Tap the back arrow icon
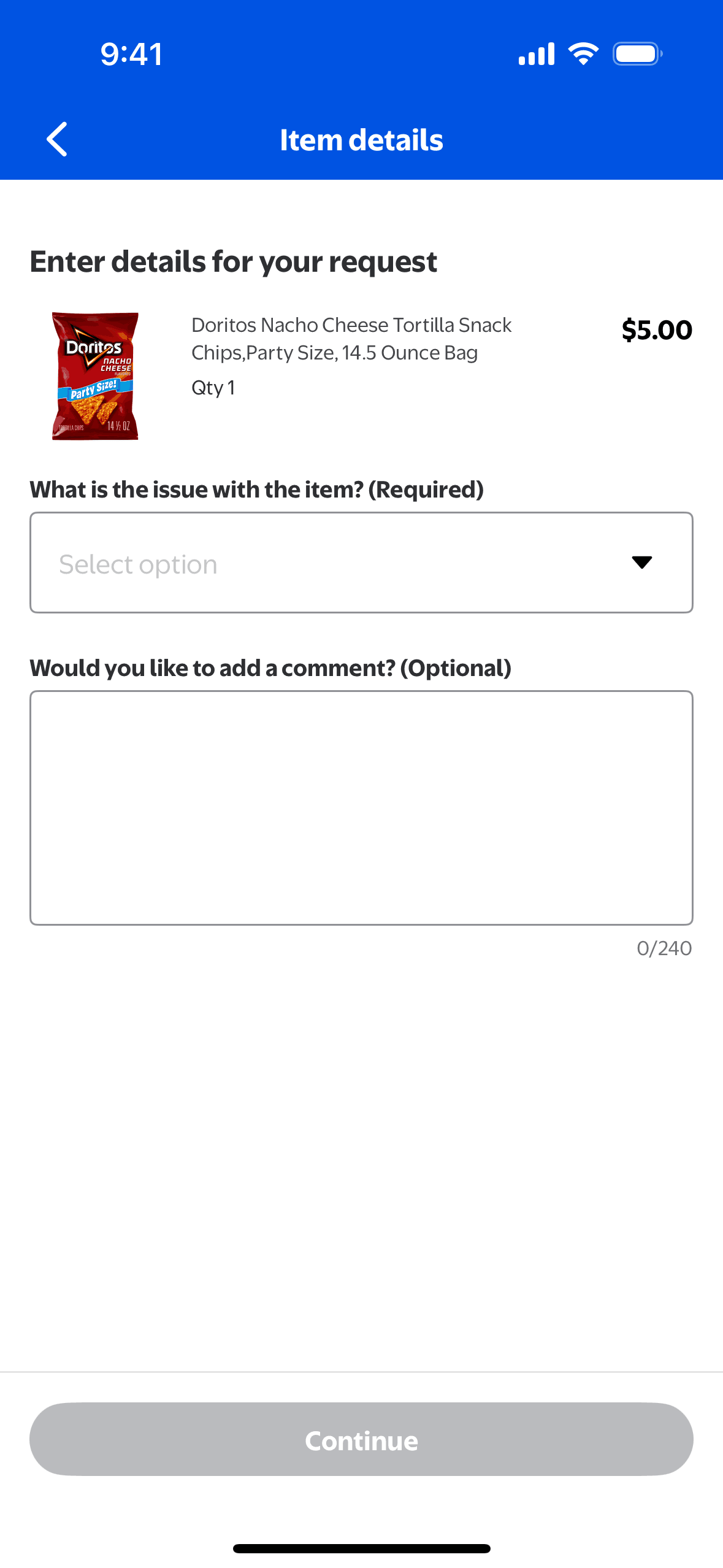 click(x=57, y=139)
